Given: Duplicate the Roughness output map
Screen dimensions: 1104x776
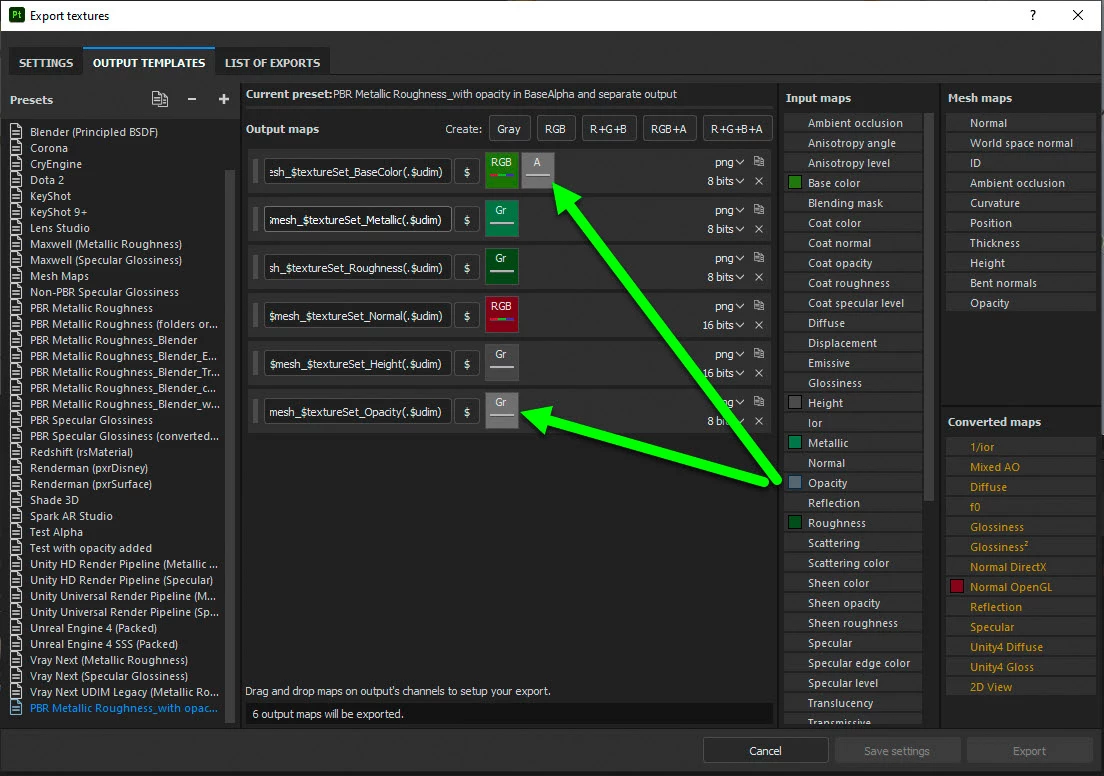Looking at the screenshot, I should [x=758, y=257].
